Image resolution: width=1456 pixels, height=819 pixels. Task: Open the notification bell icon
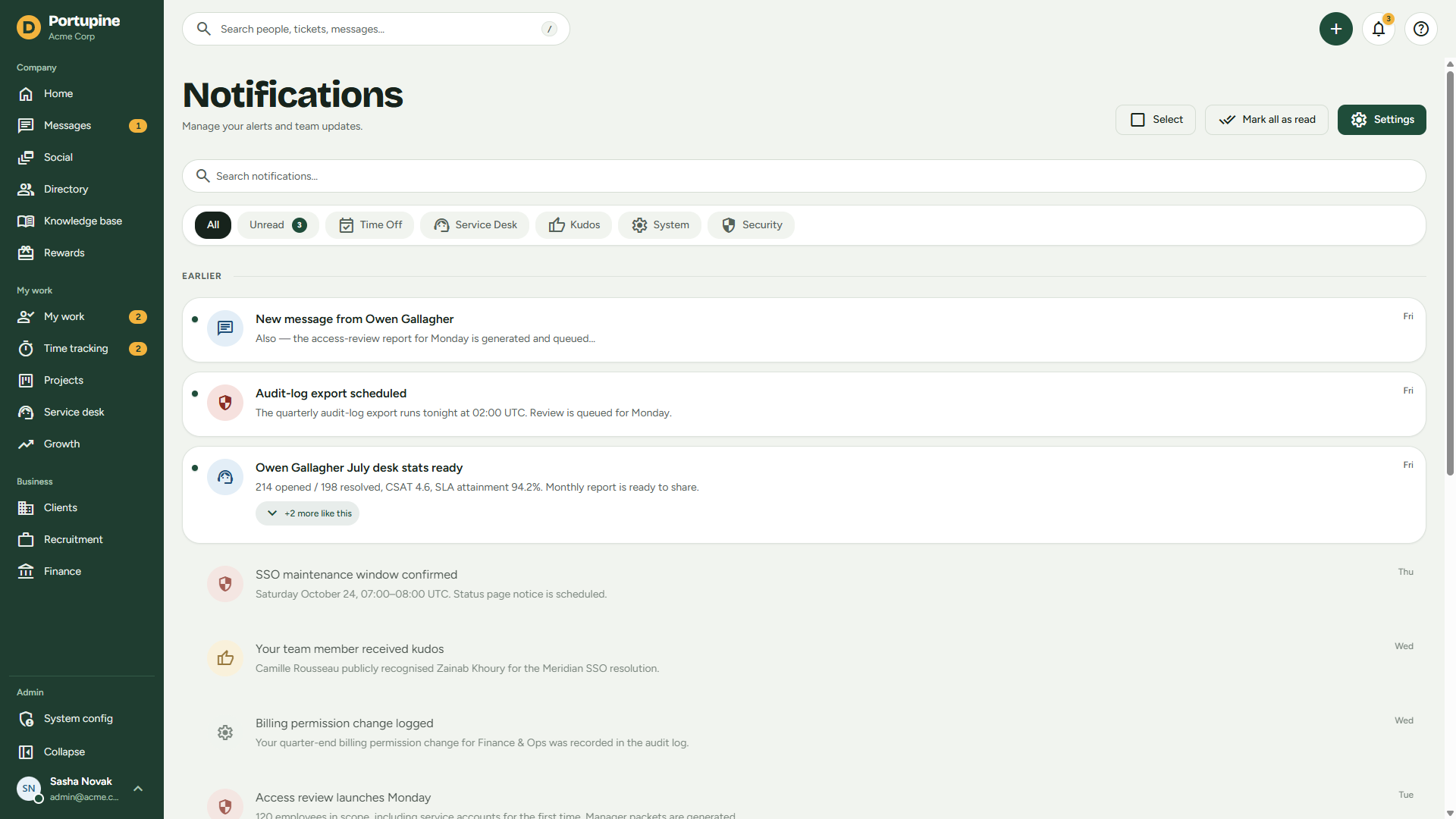[x=1379, y=29]
